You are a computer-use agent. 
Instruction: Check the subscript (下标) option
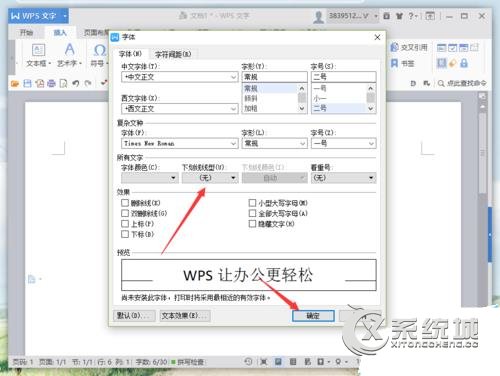[125, 234]
